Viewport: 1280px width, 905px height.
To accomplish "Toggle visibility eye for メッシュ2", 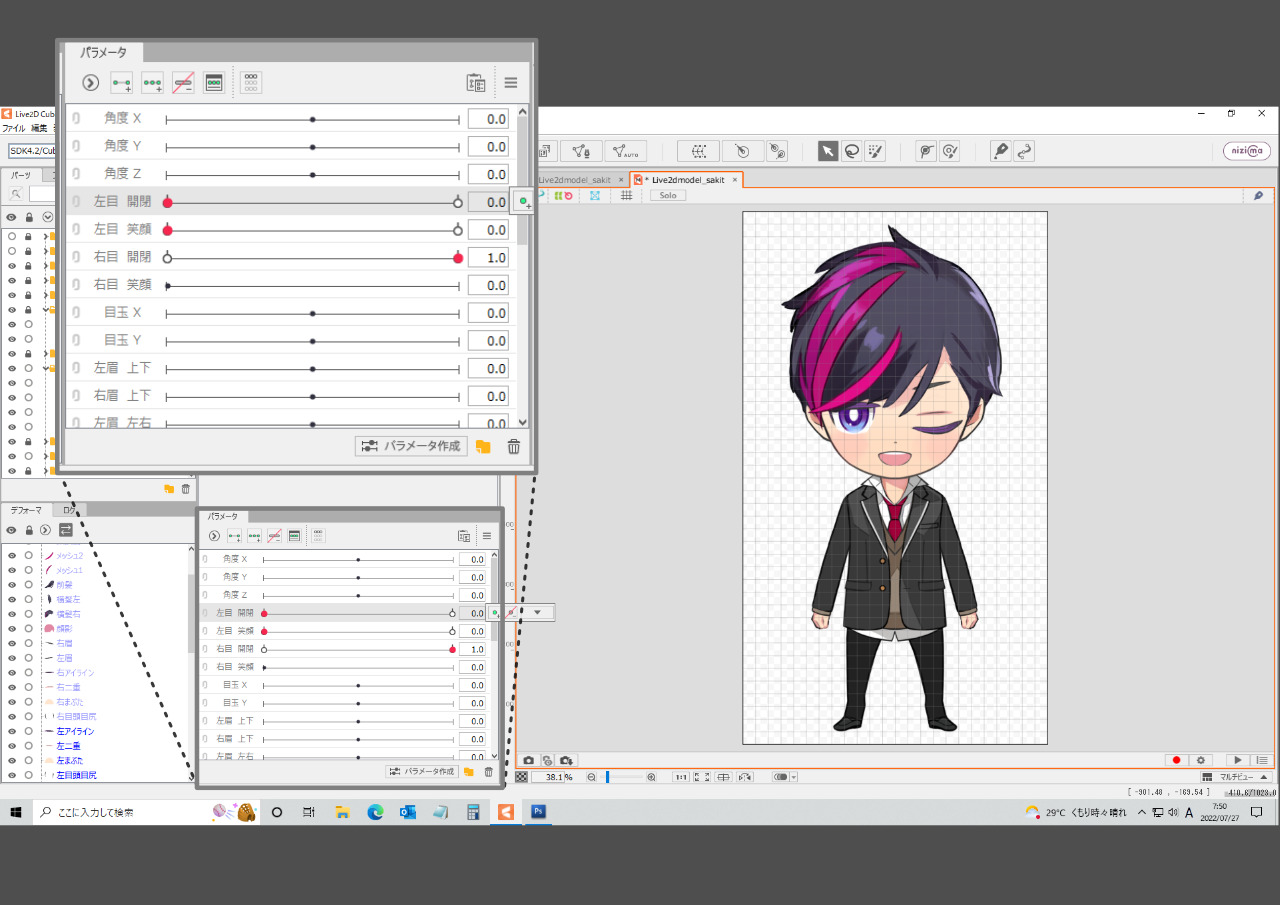I will (x=12, y=555).
